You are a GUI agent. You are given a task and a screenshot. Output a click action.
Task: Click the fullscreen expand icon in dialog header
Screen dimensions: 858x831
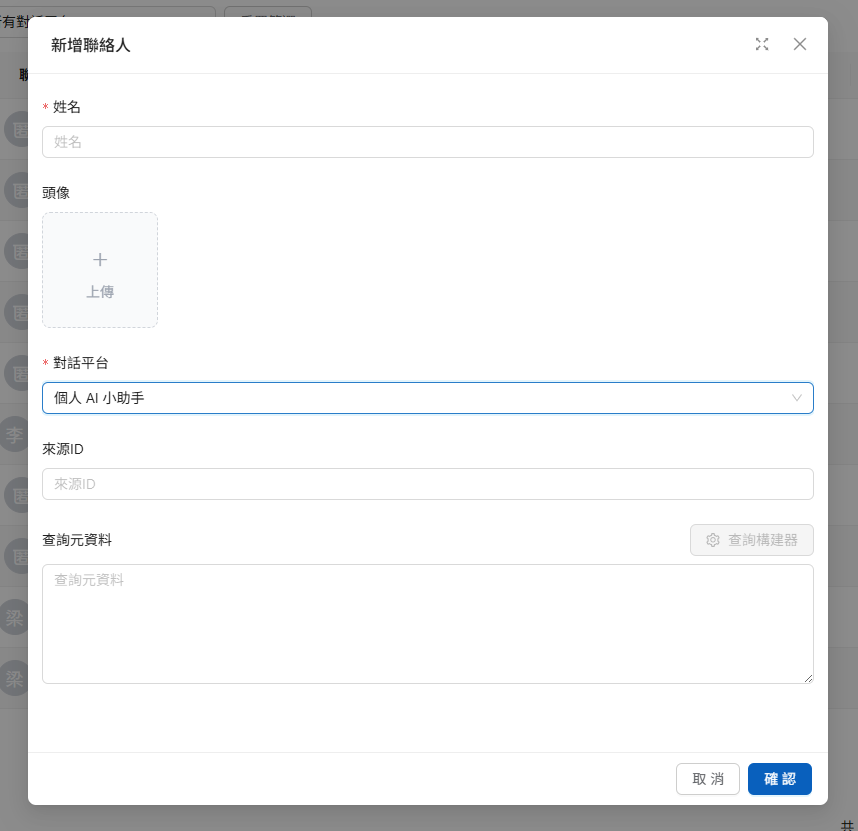(x=762, y=44)
